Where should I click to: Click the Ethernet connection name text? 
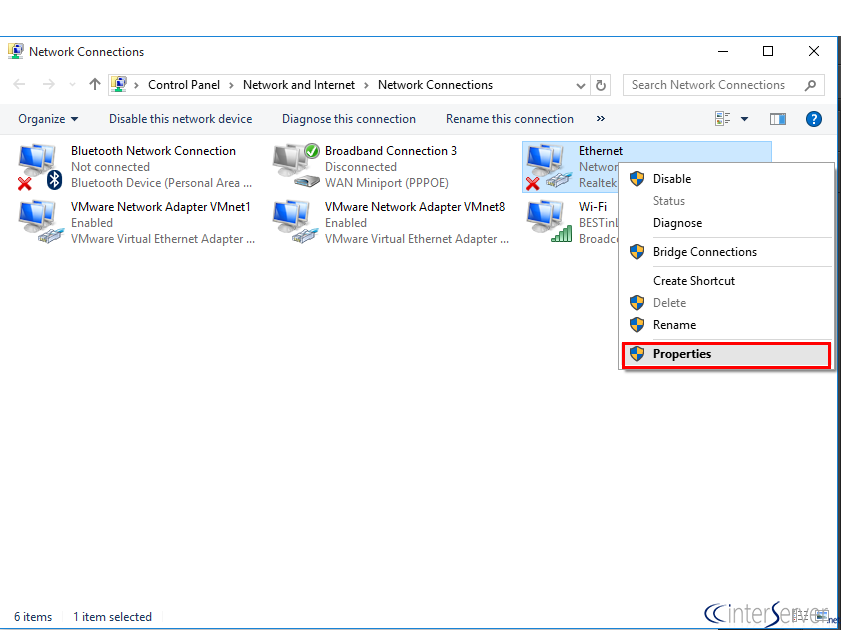601,151
